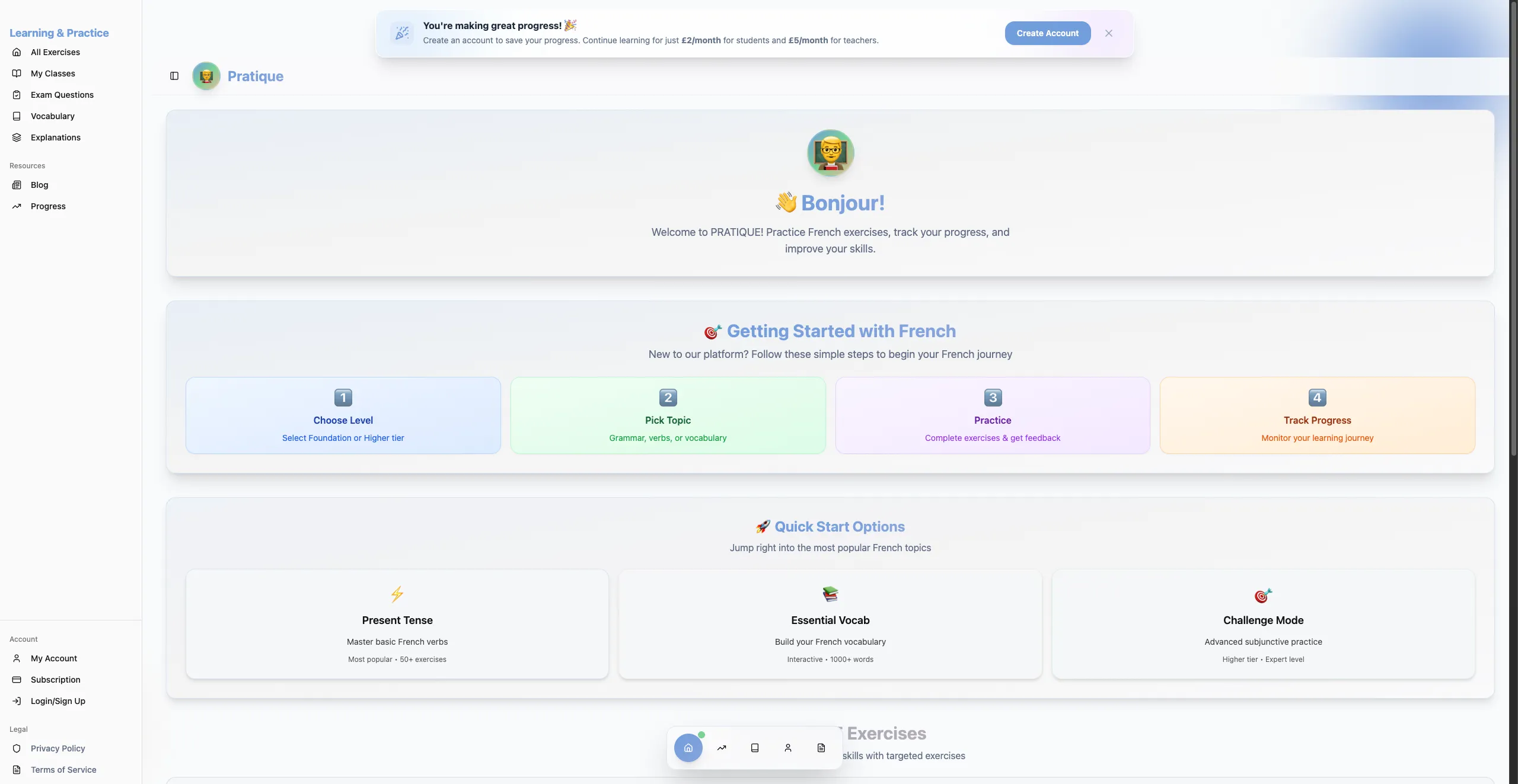Open the Login/Sign Up link
Image resolution: width=1518 pixels, height=784 pixels.
[58, 701]
